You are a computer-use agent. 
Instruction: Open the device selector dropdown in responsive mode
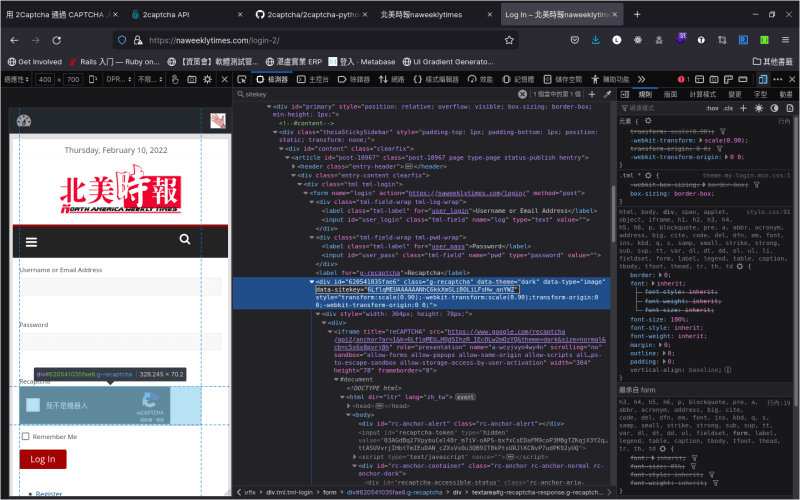coord(16,79)
